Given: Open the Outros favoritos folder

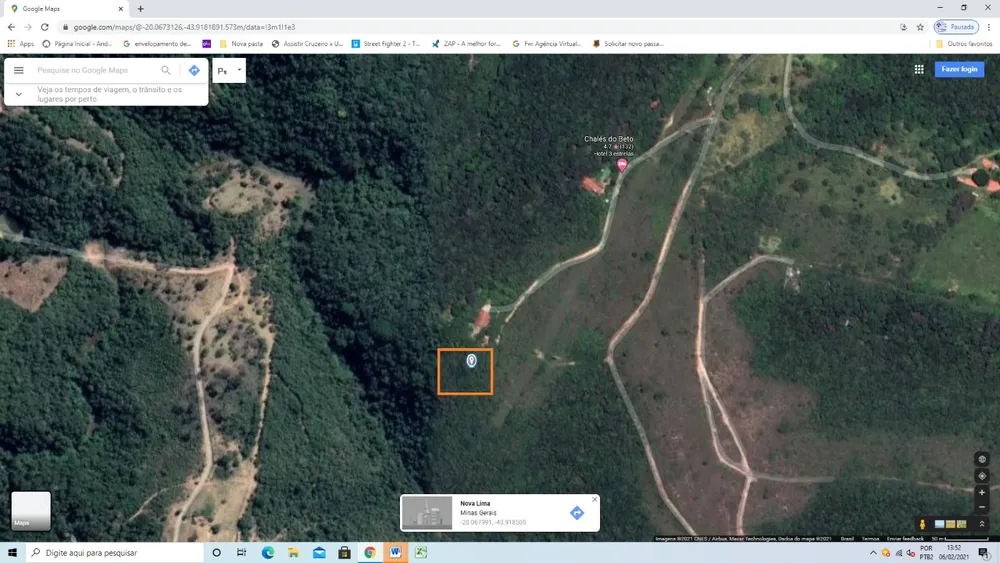Looking at the screenshot, I should point(964,43).
